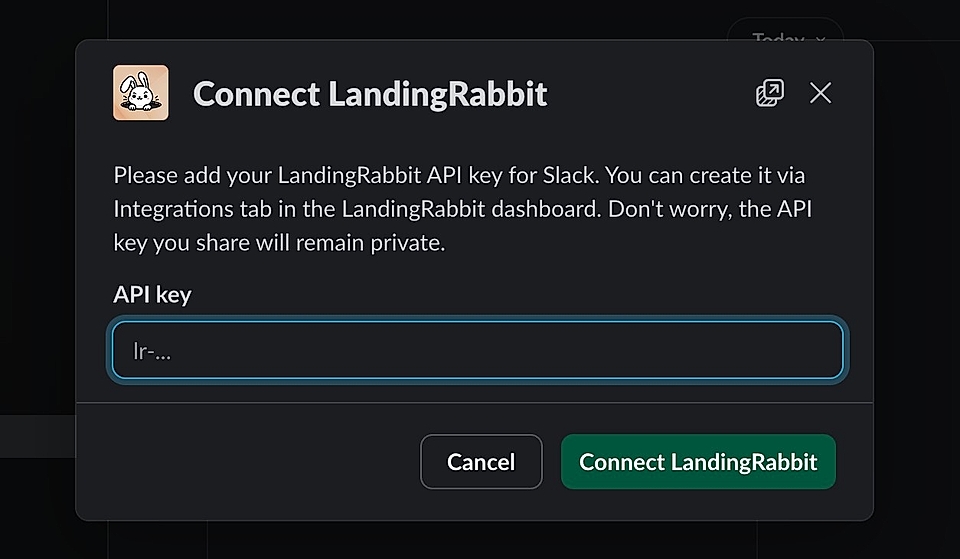Click the green Connect LandingRabbit button
Viewport: 960px width, 559px height.
point(698,462)
